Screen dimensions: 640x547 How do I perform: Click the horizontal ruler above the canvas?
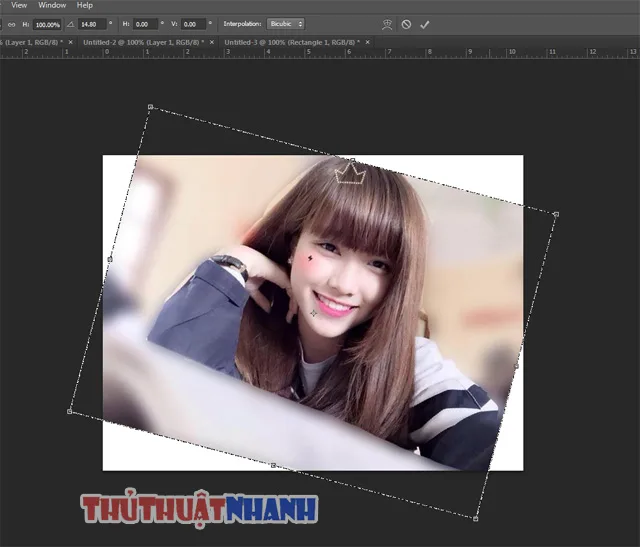click(320, 53)
